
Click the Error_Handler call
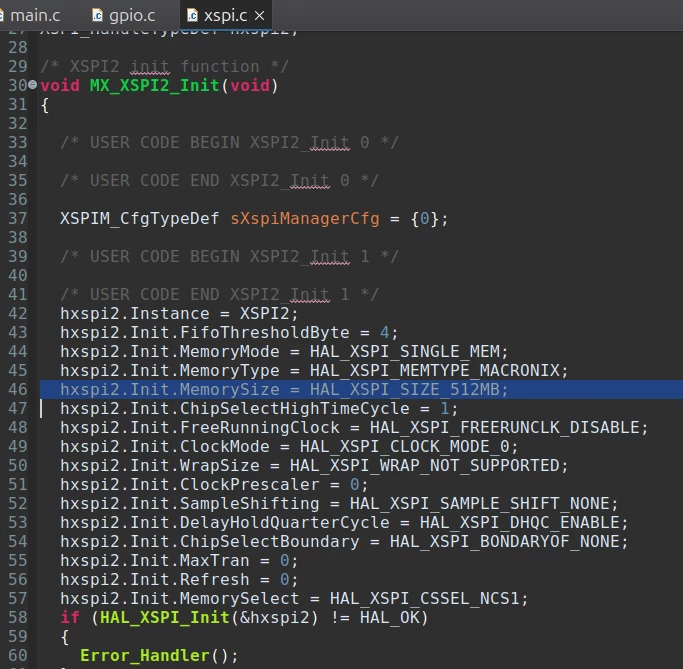[145, 655]
